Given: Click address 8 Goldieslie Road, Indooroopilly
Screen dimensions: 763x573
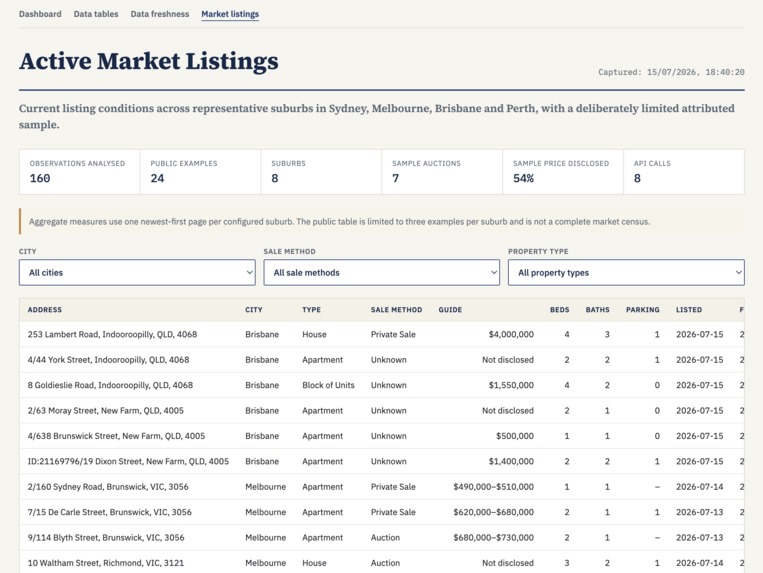Looking at the screenshot, I should point(110,385).
